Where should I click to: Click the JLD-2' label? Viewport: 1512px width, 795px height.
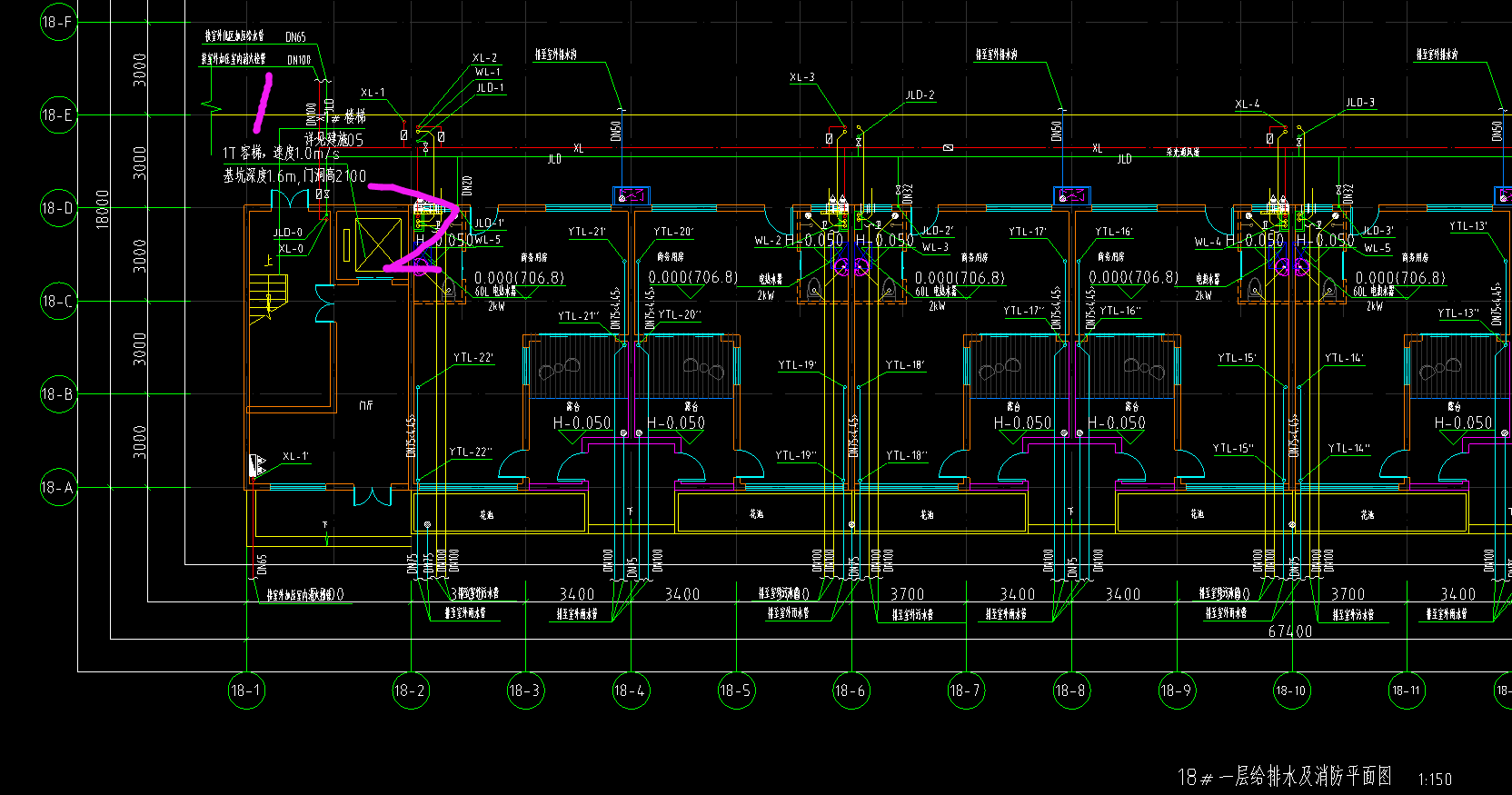tap(937, 231)
